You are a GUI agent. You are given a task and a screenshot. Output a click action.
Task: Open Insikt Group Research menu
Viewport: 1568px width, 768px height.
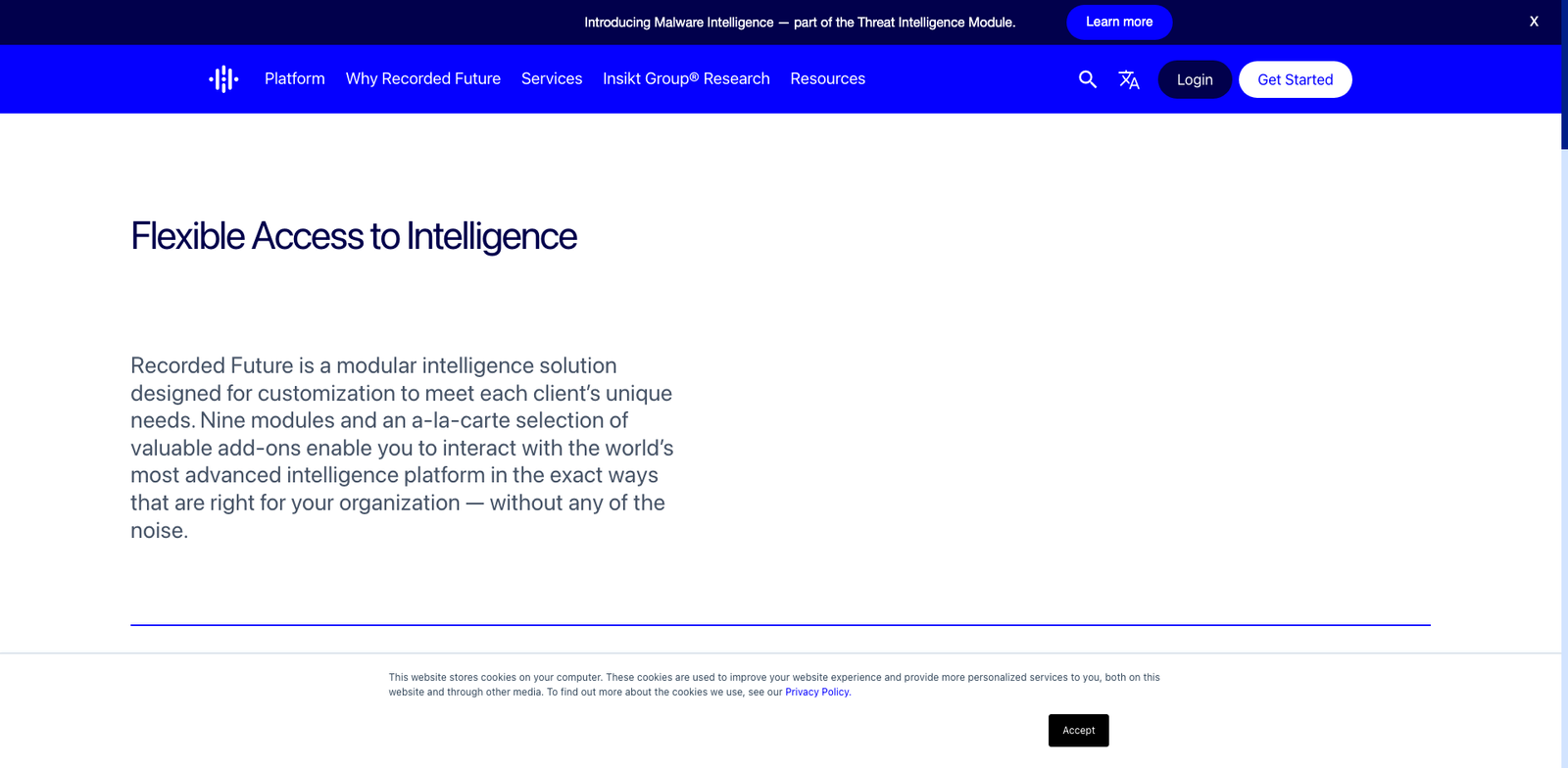click(686, 78)
